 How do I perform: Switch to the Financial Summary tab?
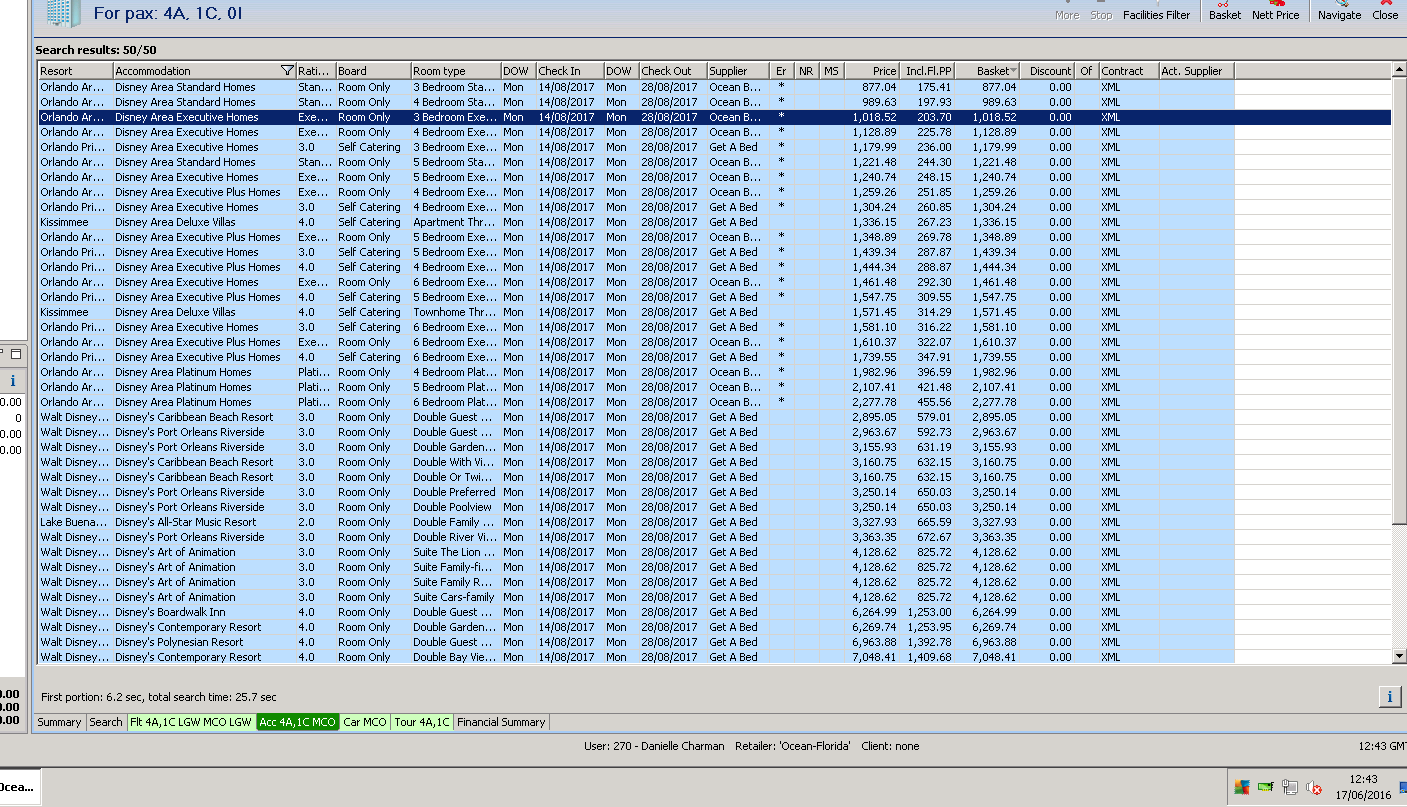501,722
